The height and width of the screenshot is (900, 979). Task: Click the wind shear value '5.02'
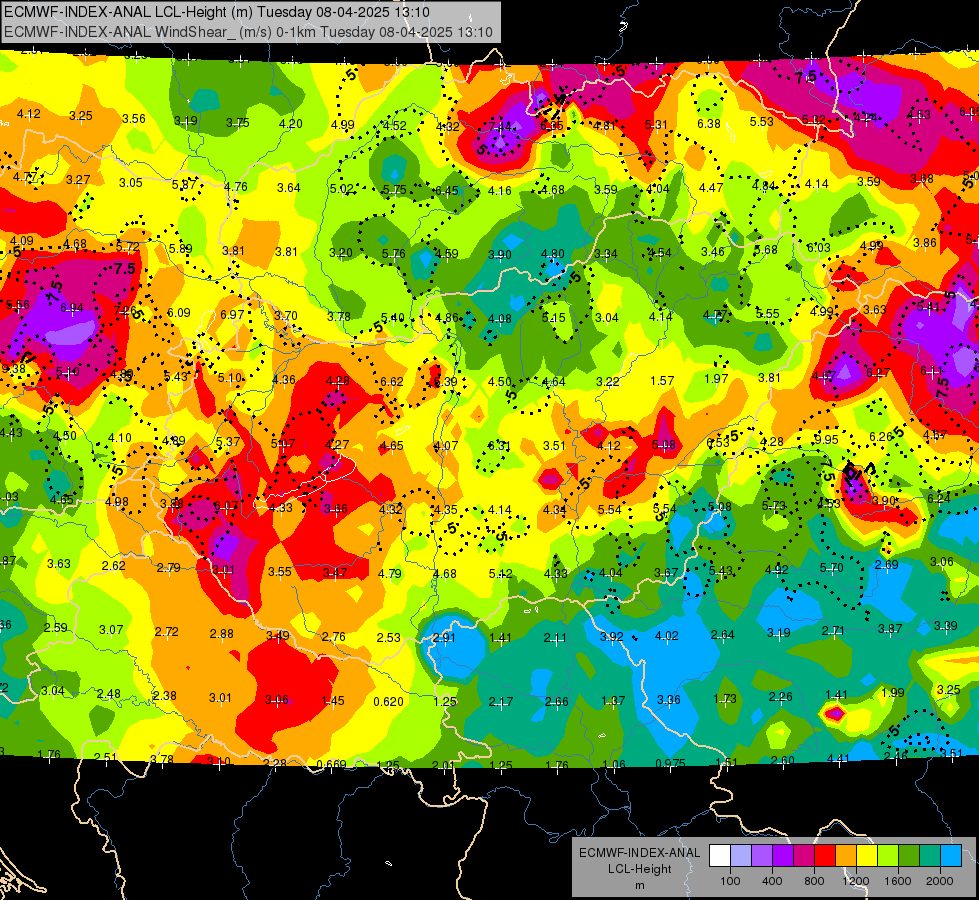pyautogui.click(x=342, y=189)
